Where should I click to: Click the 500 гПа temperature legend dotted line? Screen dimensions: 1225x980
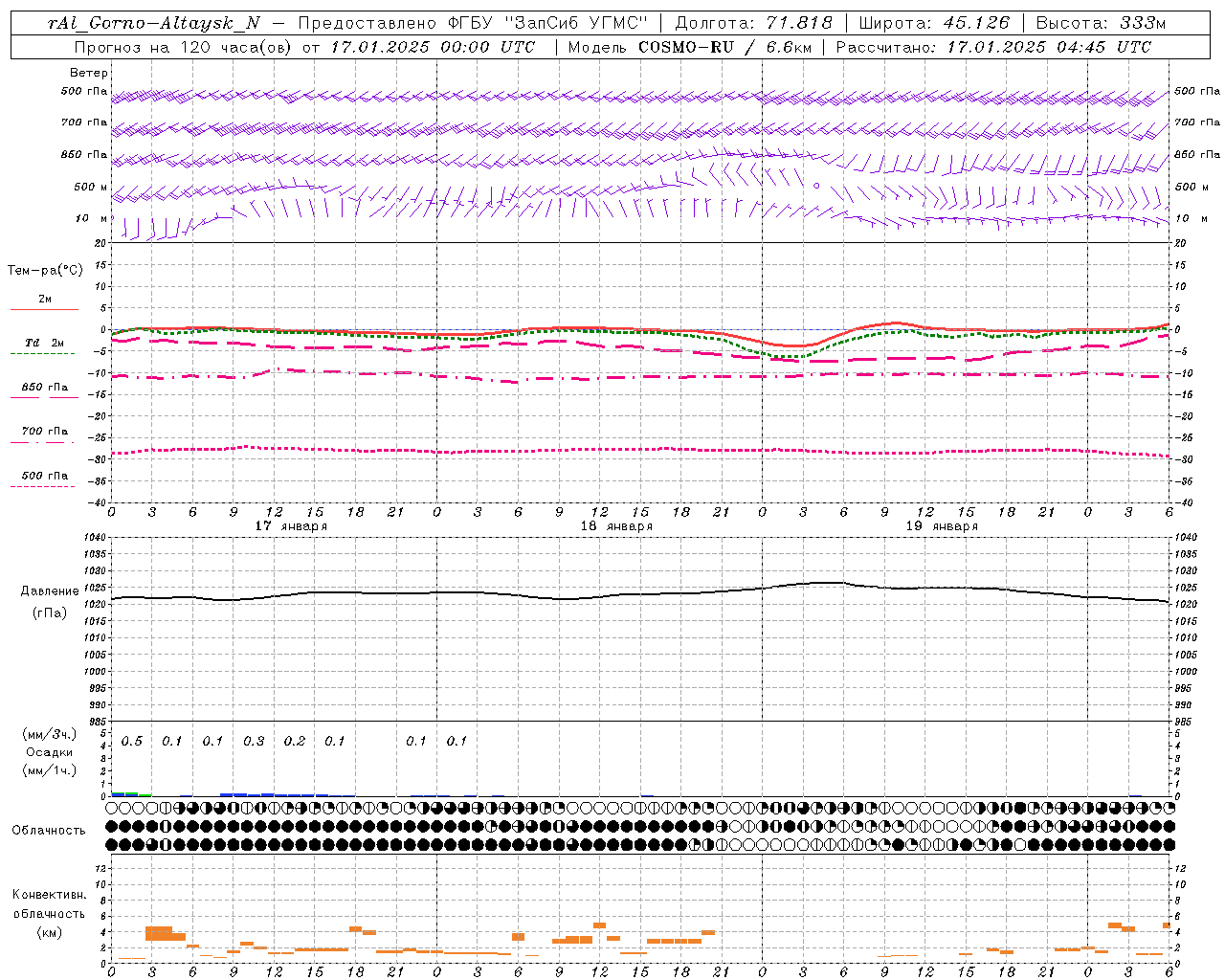[42, 486]
